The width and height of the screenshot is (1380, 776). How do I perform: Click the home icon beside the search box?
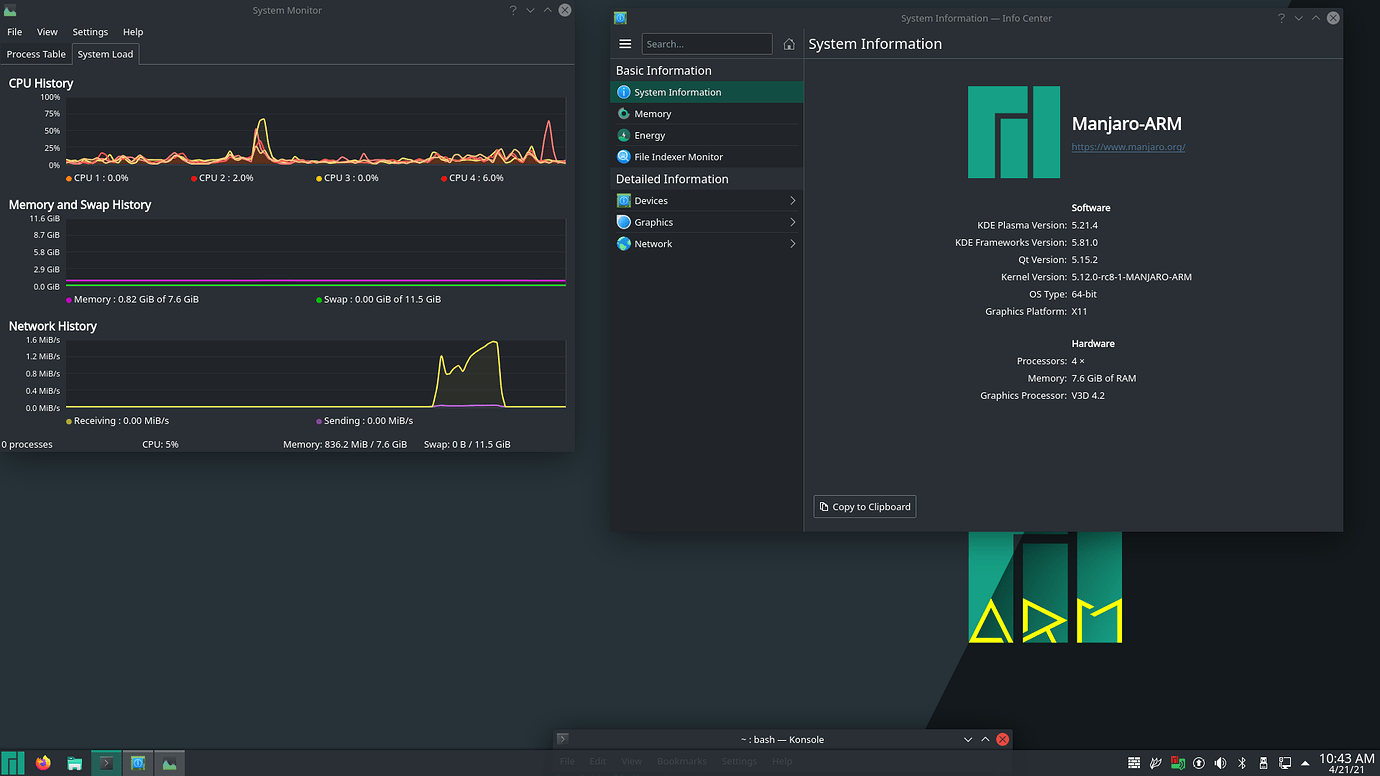(x=789, y=44)
